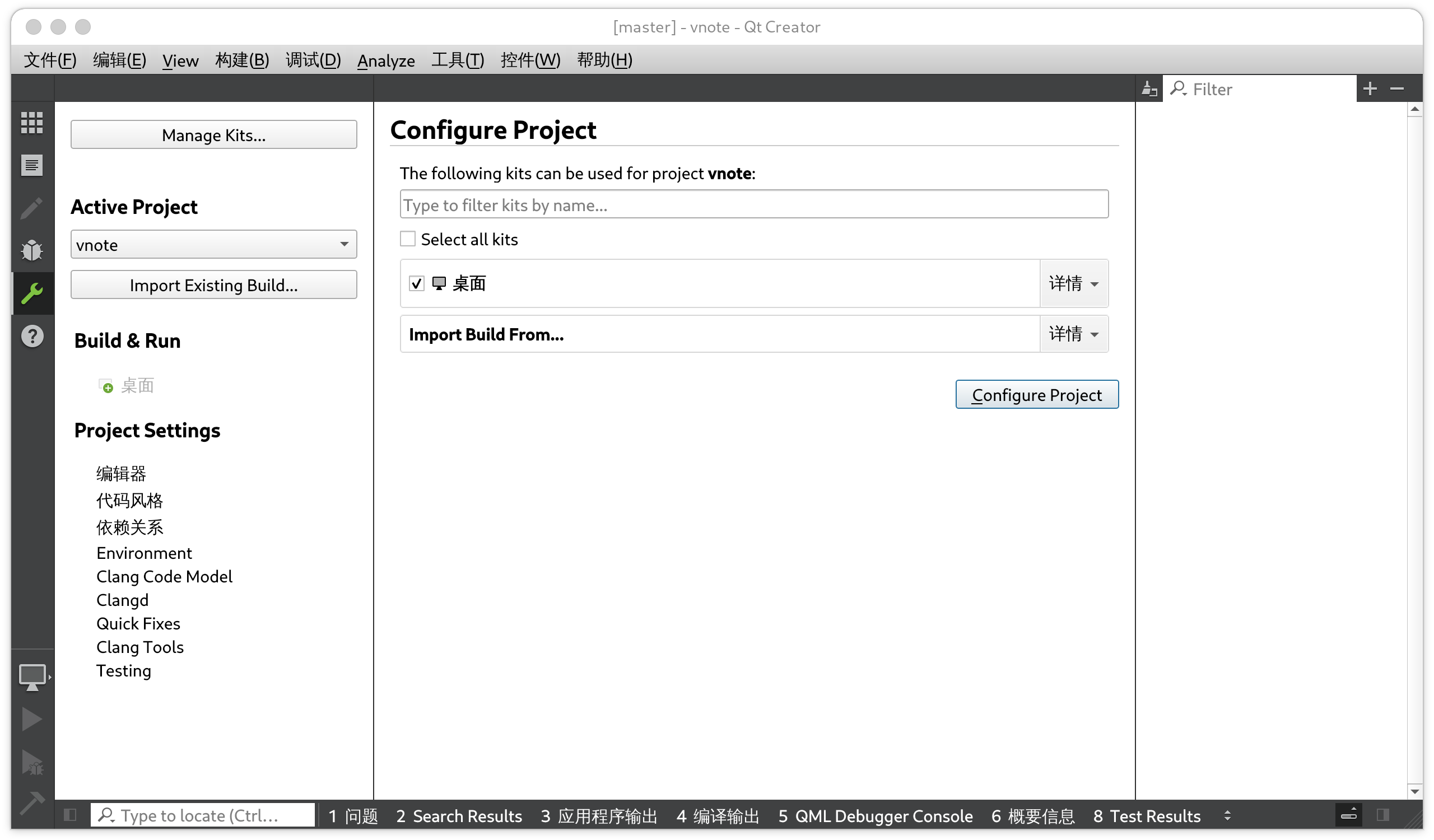Open Environment project settings

144,553
